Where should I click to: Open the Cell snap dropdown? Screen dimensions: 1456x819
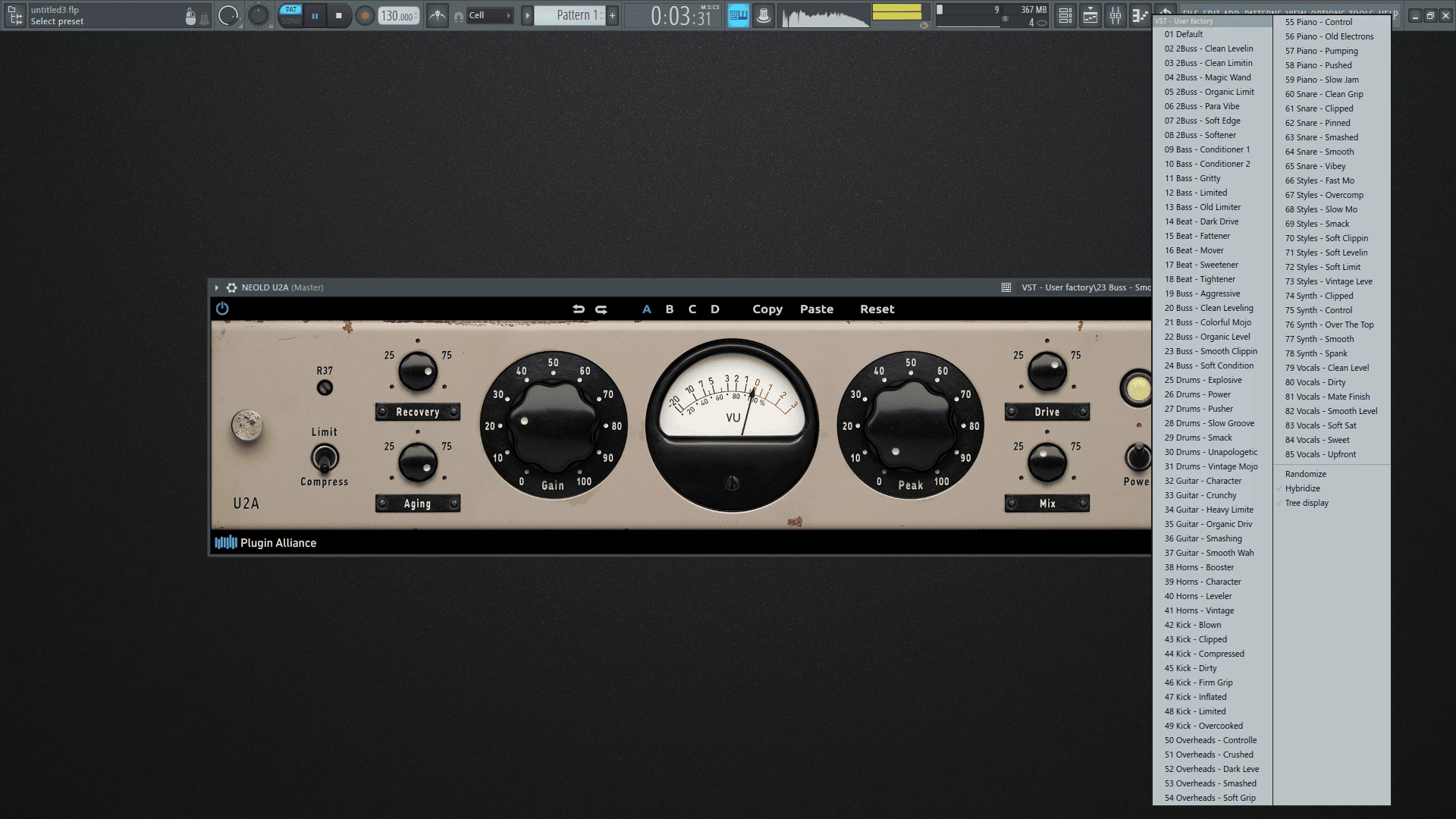[490, 15]
